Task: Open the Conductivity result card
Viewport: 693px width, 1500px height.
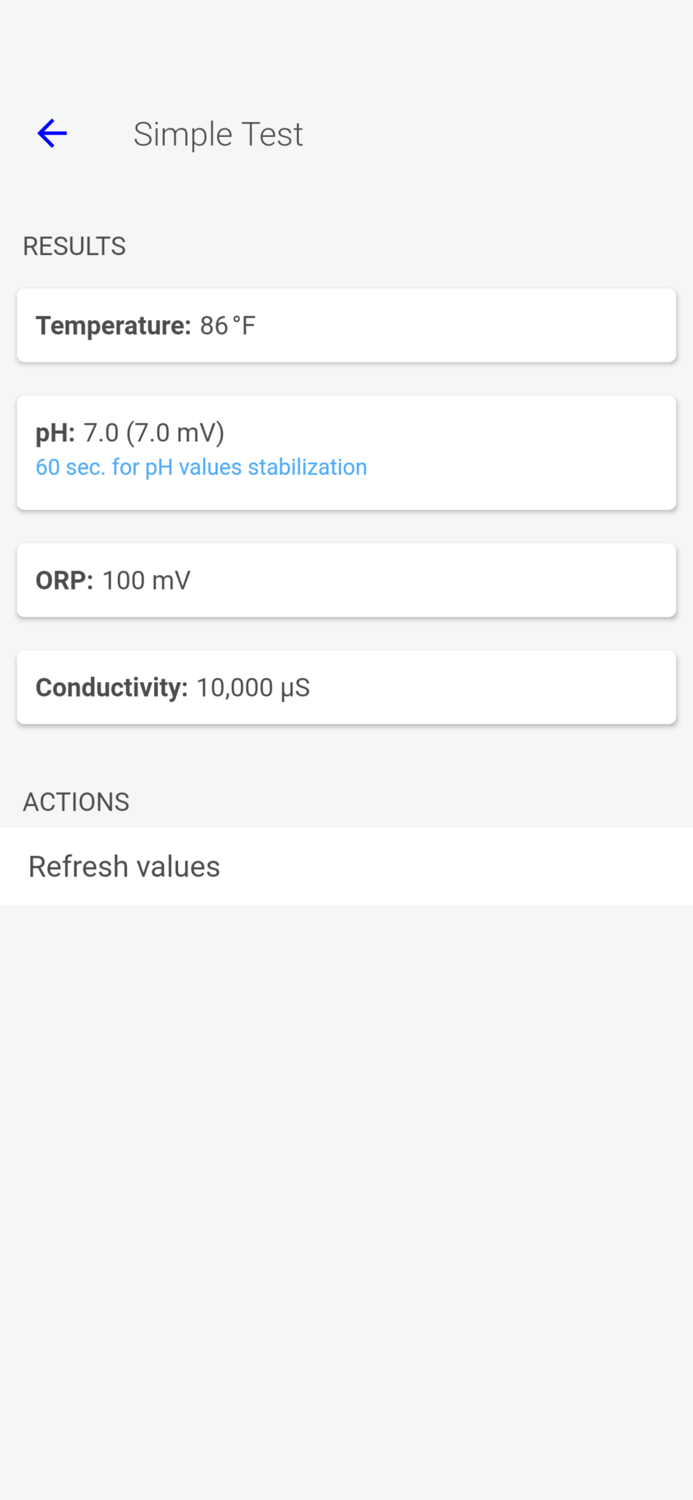Action: [346, 686]
